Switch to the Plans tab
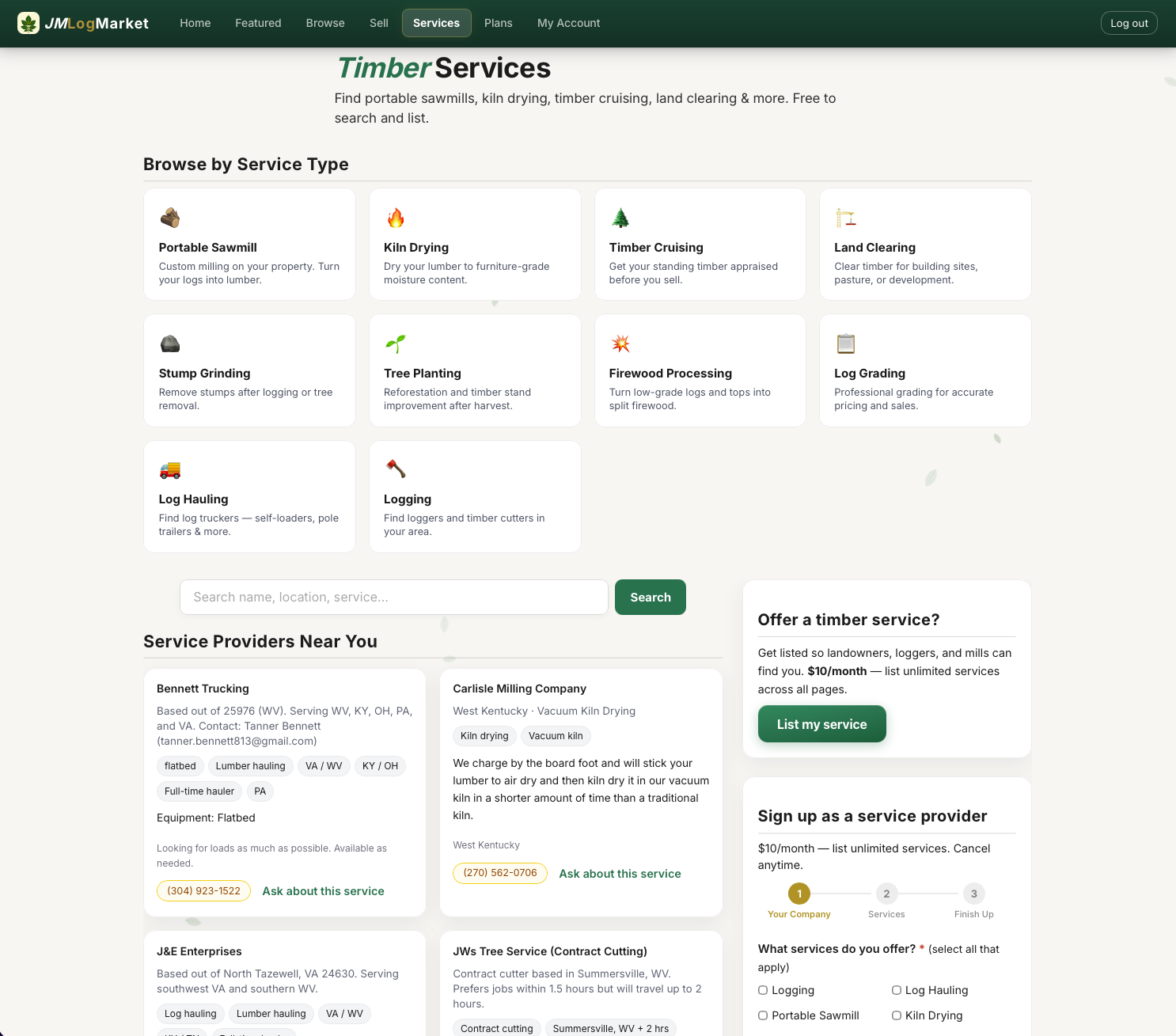Image resolution: width=1176 pixels, height=1036 pixels. click(x=498, y=23)
